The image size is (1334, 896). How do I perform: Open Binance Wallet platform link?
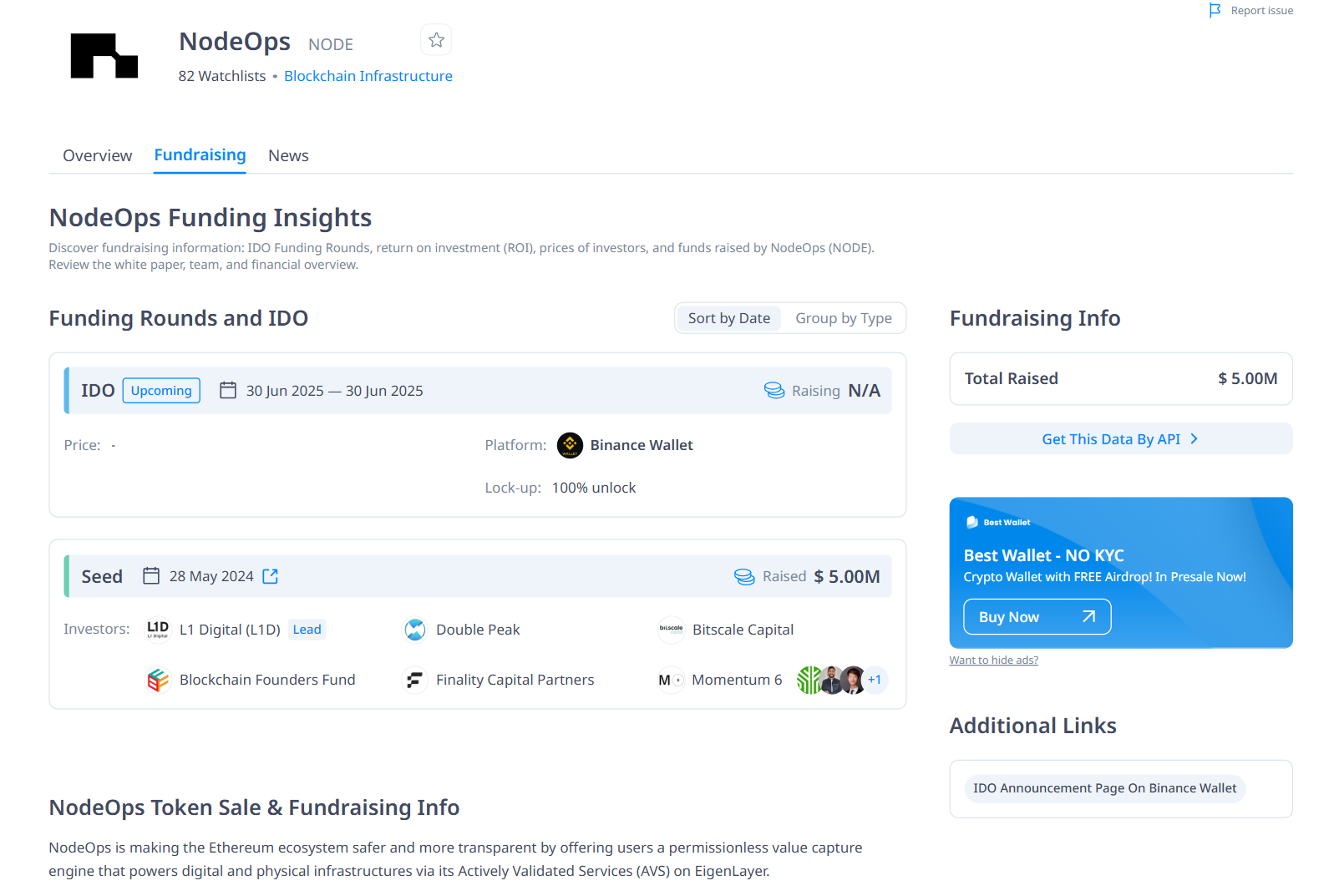pyautogui.click(x=642, y=445)
